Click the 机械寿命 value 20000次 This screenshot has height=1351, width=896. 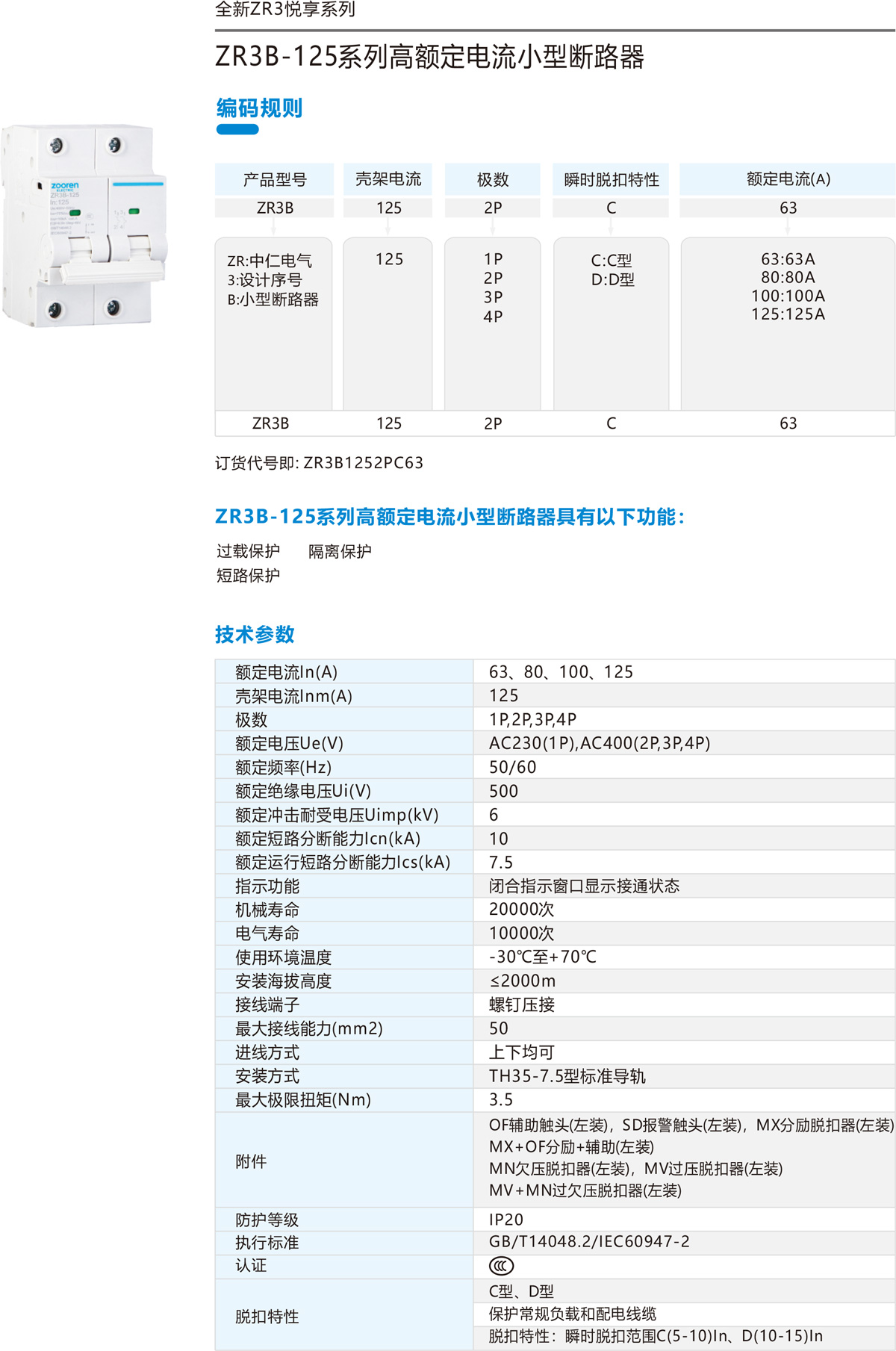[521, 910]
